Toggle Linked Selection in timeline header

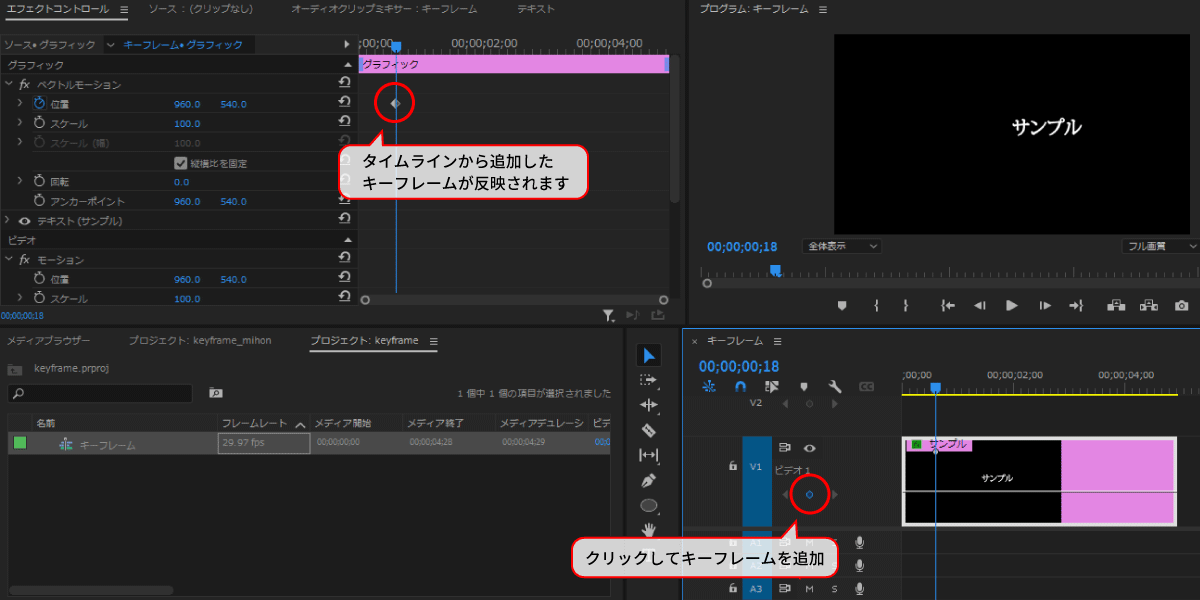771,386
